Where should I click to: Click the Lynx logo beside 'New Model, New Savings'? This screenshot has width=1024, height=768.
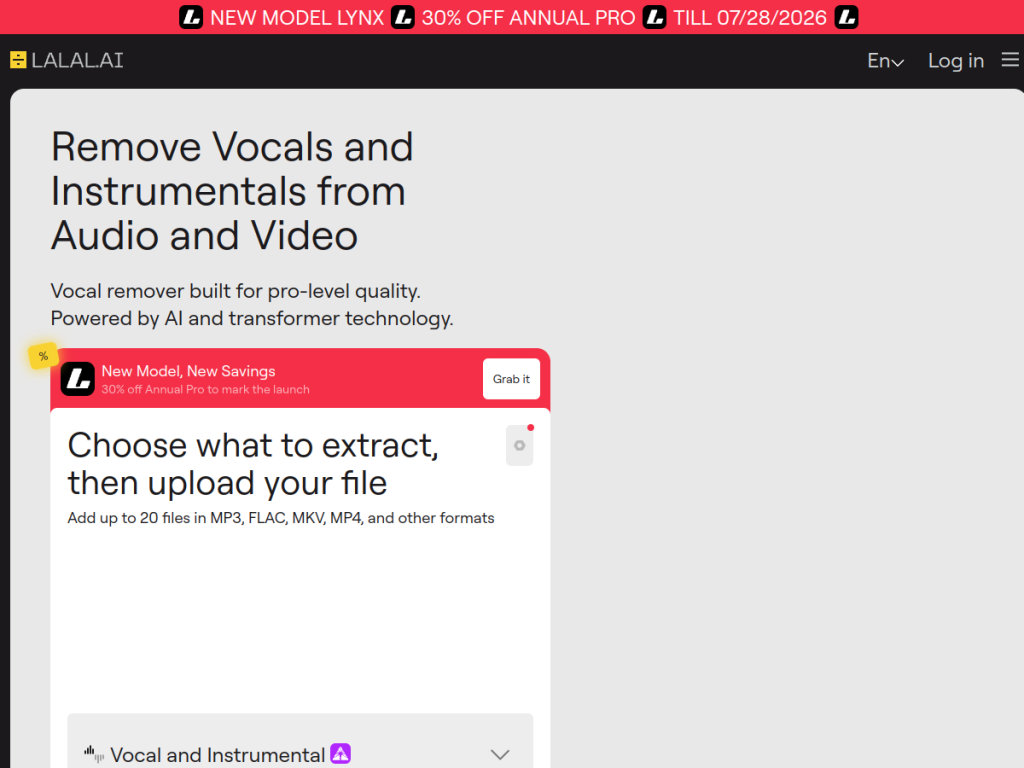(78, 379)
